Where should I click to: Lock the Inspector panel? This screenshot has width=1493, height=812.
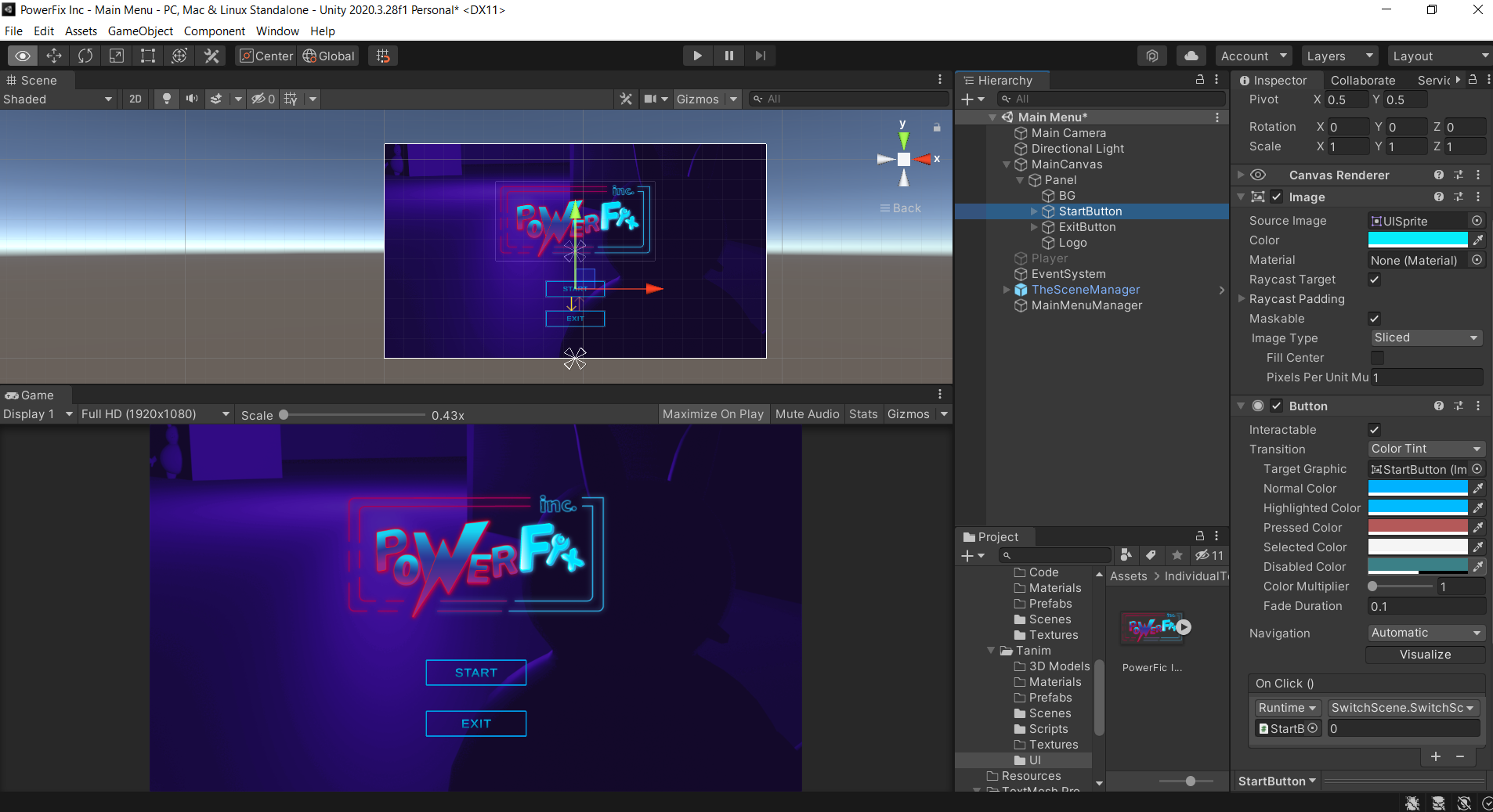coord(1473,80)
